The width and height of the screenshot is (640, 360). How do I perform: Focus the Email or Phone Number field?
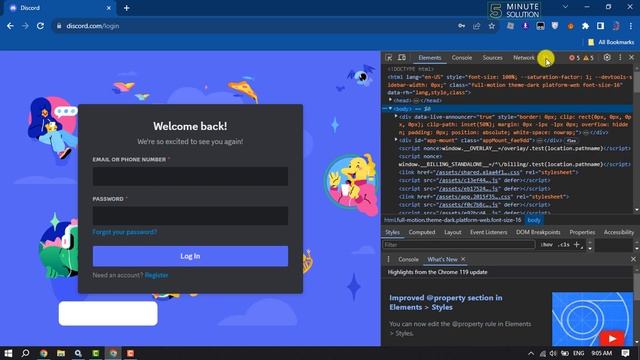(x=190, y=176)
